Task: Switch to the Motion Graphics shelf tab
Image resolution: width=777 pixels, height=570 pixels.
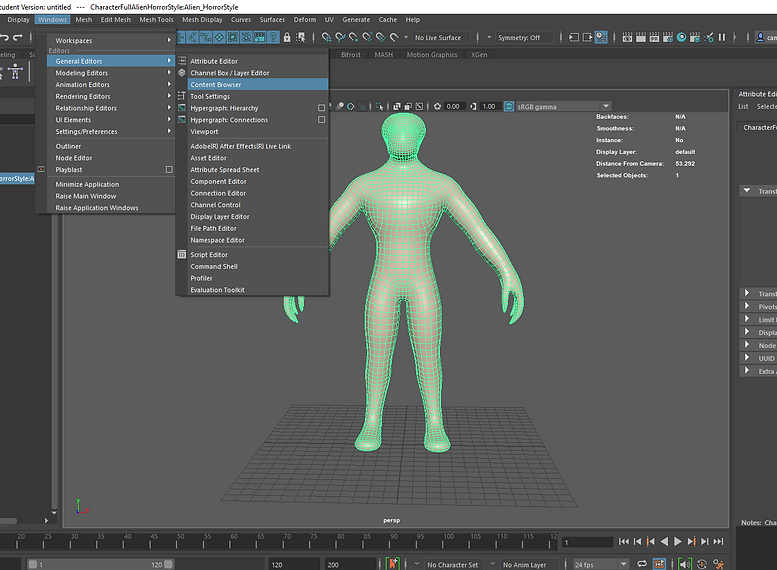Action: [432, 55]
